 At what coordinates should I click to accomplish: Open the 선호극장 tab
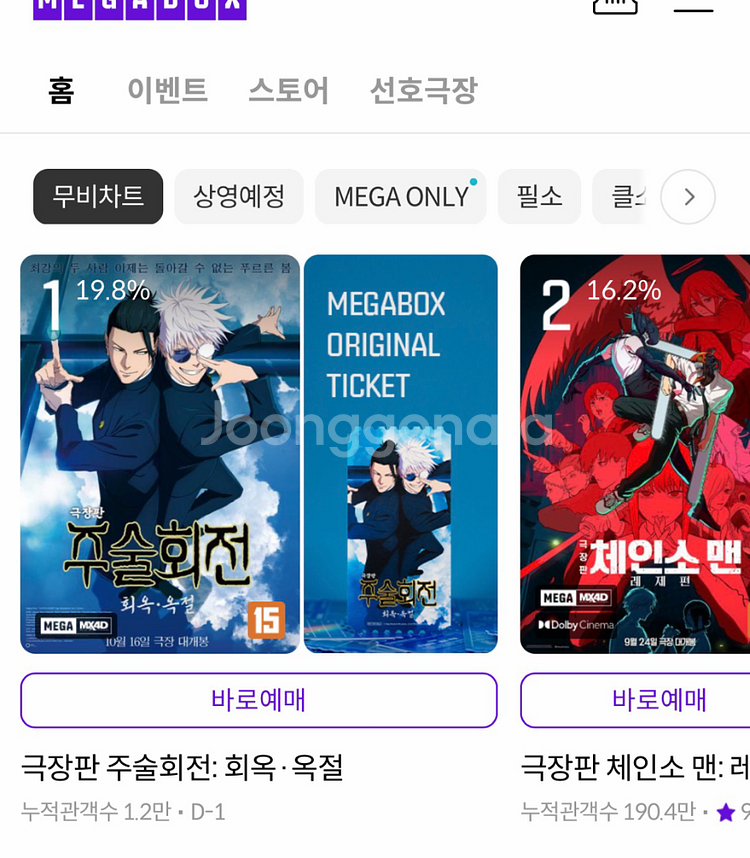tap(424, 90)
